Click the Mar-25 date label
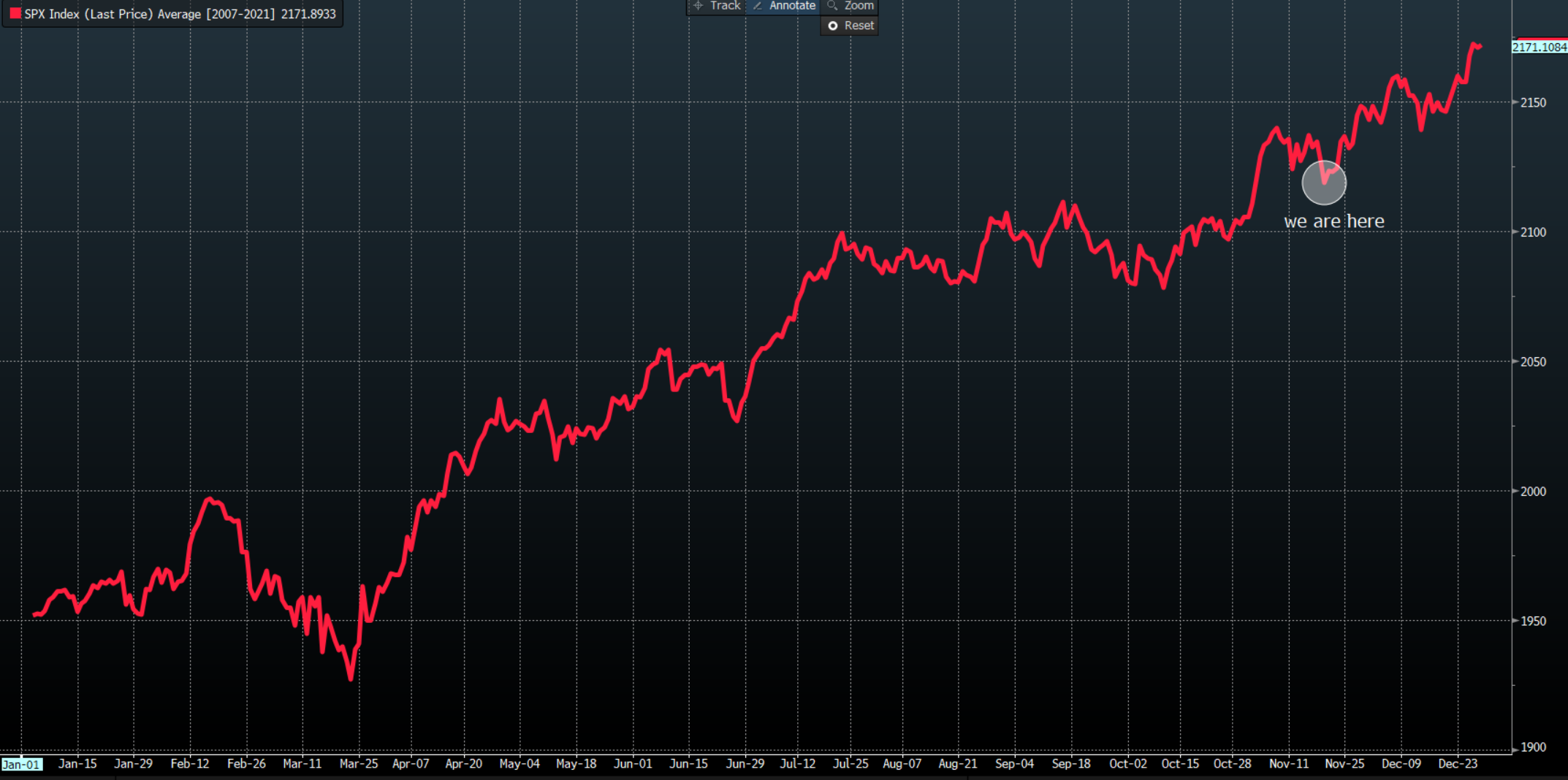This screenshot has height=780, width=1568. 359,763
